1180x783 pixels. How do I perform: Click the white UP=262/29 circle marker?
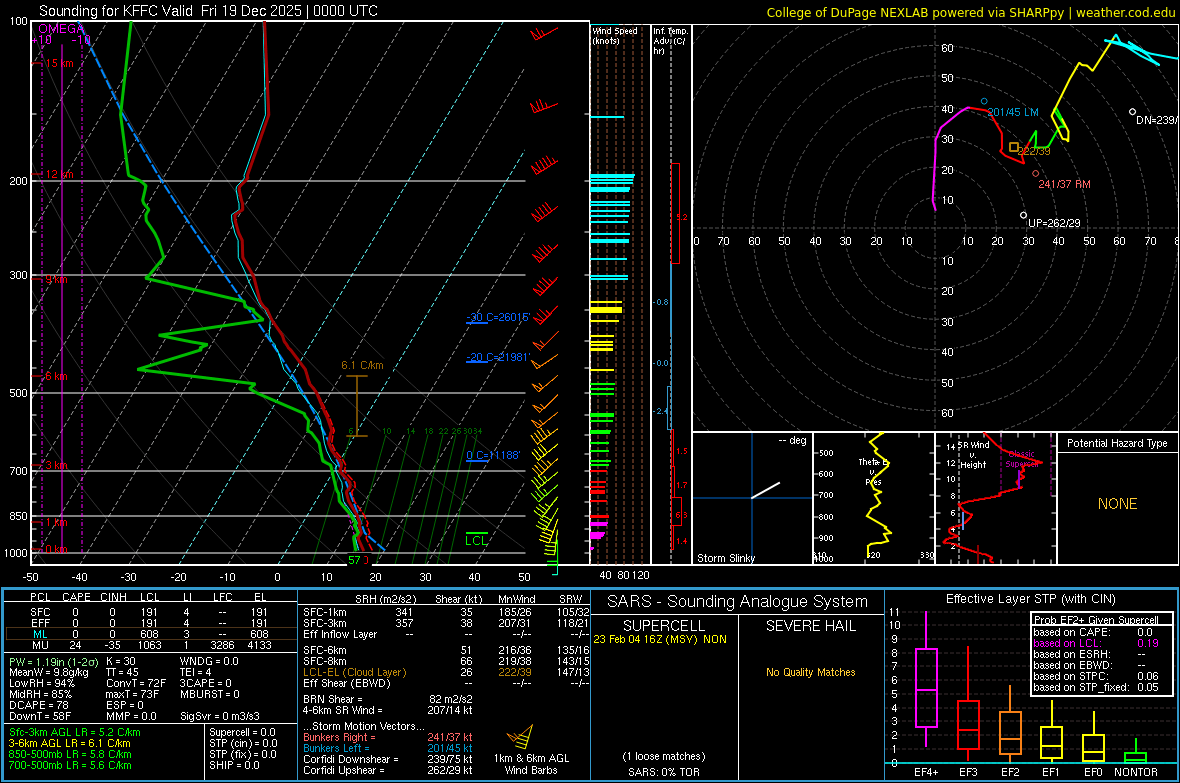pos(1023,215)
